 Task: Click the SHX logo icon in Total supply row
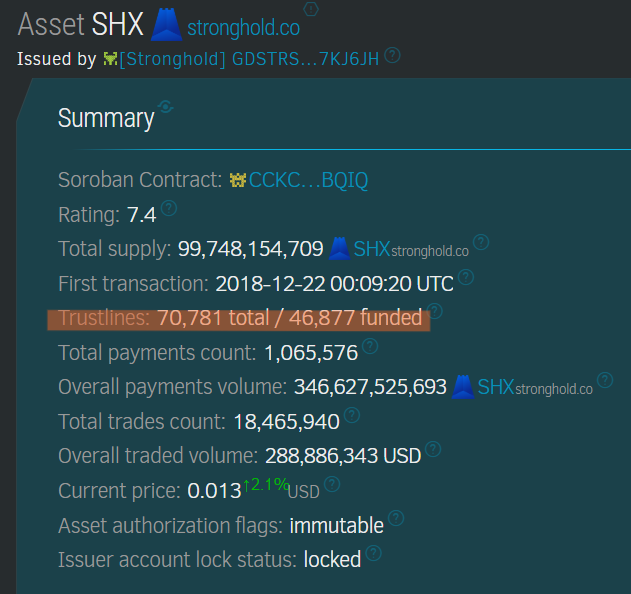339,248
